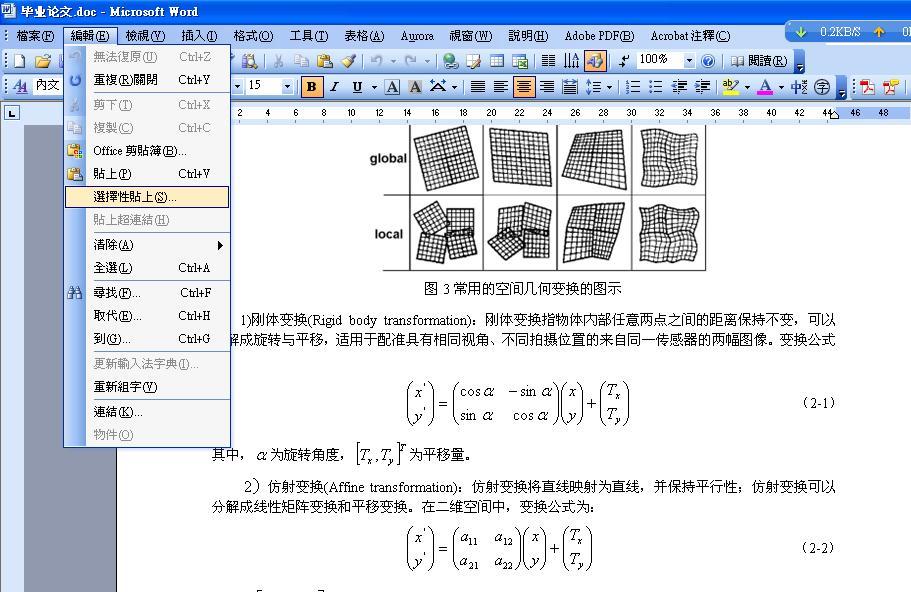
Task: Expand standard toolbar options chevron
Action: (x=799, y=62)
